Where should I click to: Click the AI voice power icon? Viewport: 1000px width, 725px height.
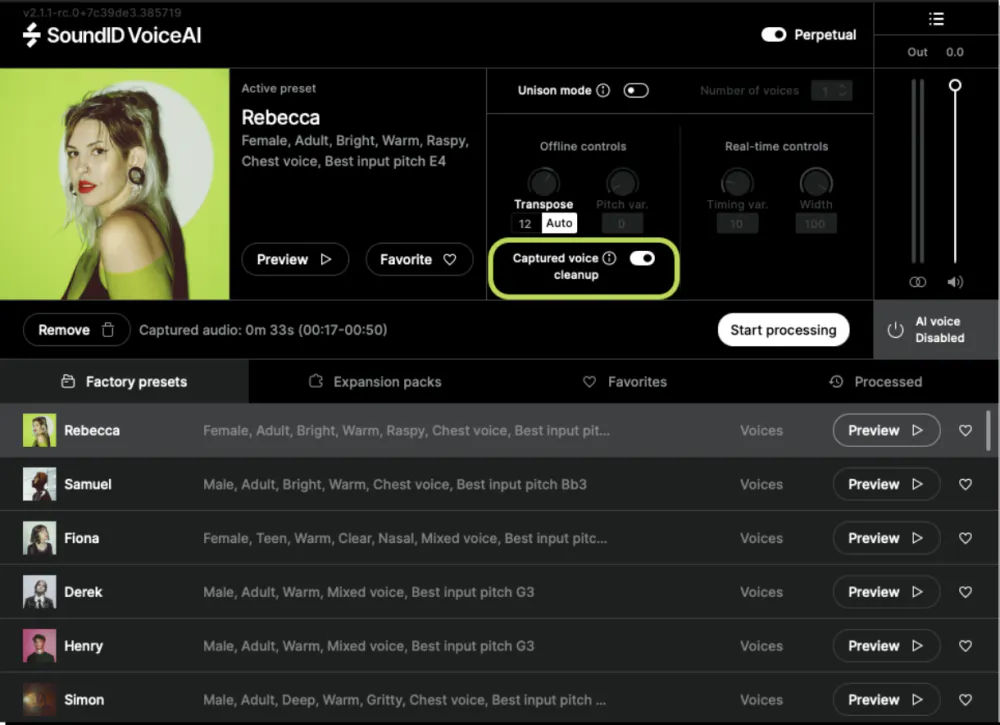coord(895,330)
